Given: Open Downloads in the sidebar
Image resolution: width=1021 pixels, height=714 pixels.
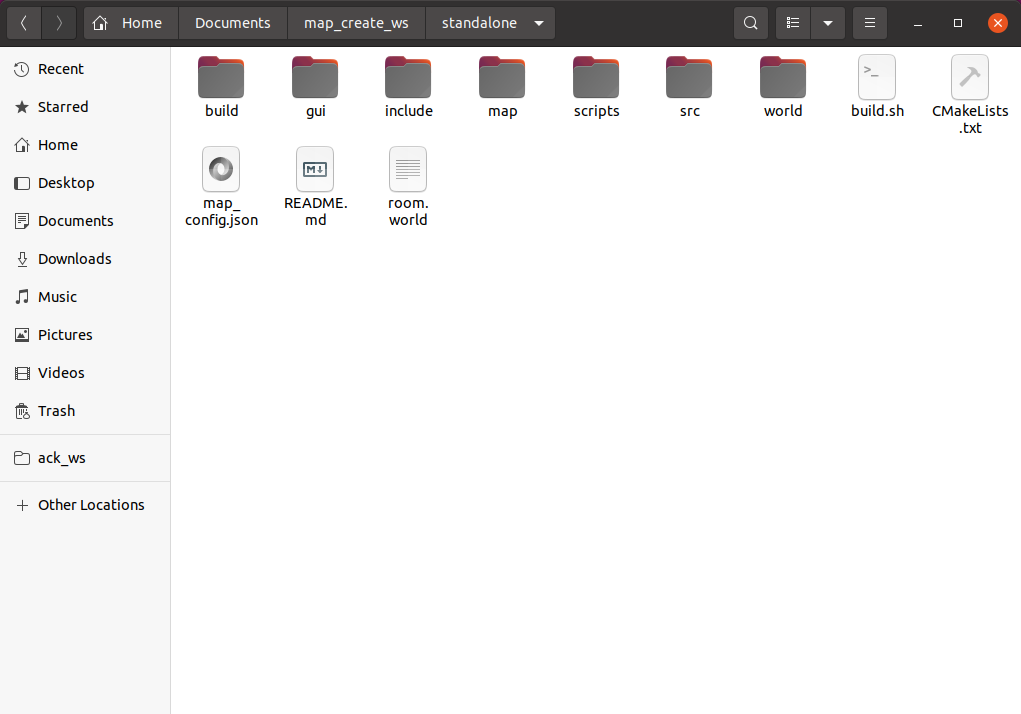Looking at the screenshot, I should (85, 259).
